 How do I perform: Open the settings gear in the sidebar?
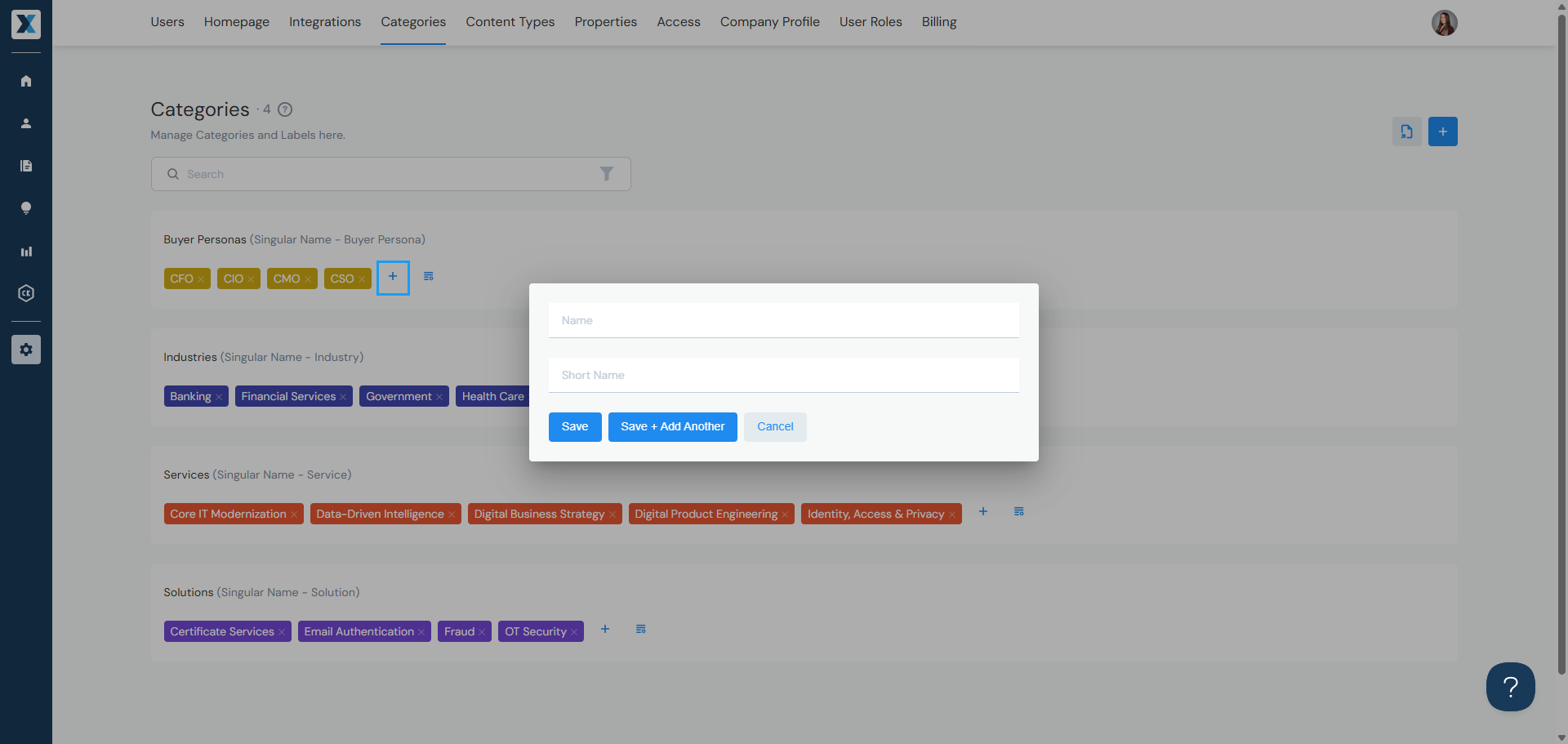click(26, 350)
